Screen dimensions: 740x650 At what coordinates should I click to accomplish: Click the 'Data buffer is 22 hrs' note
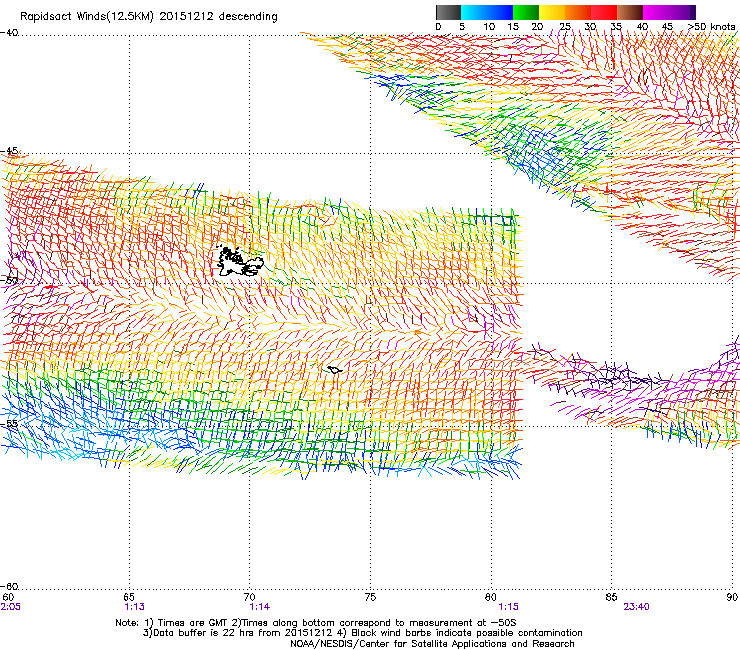point(362,633)
